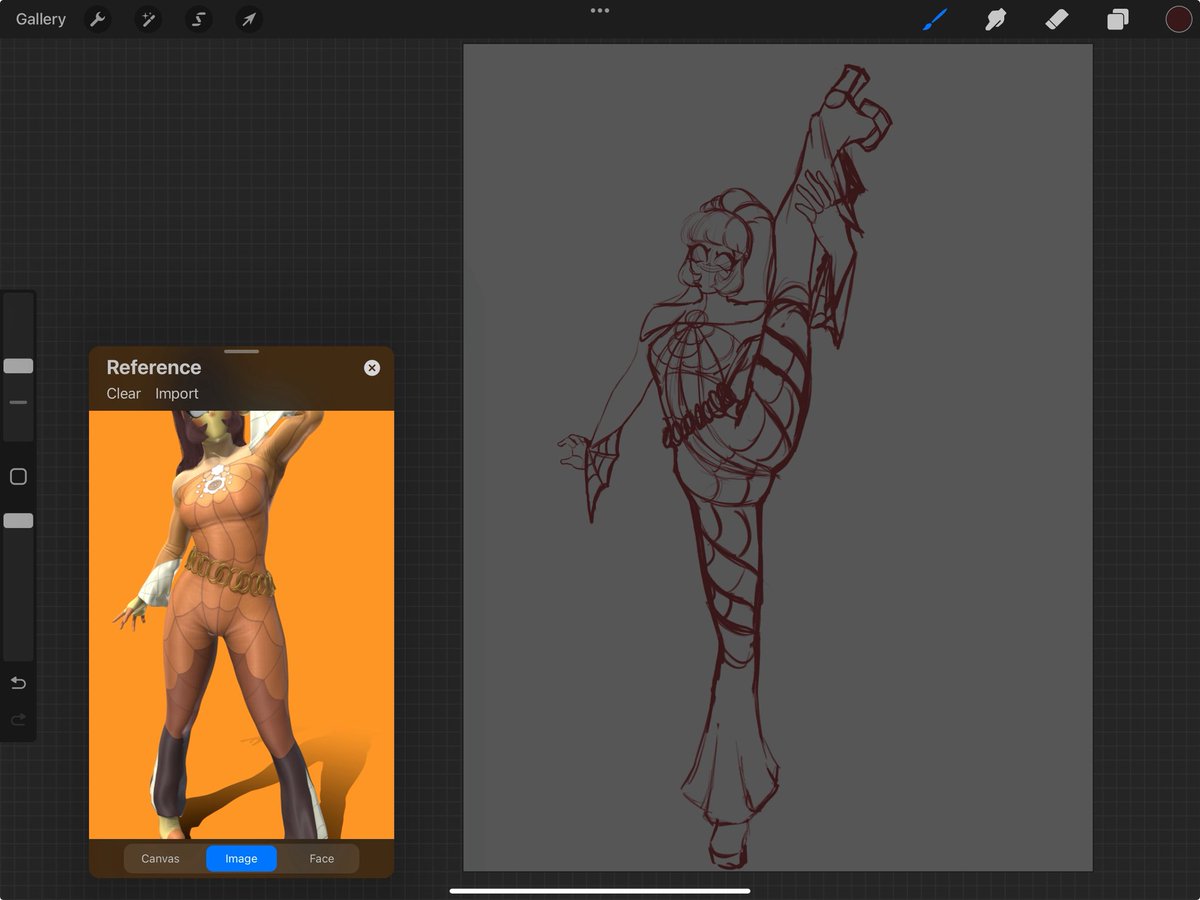Image resolution: width=1200 pixels, height=900 pixels.
Task: Open the Actions wrench menu
Action: click(98, 19)
